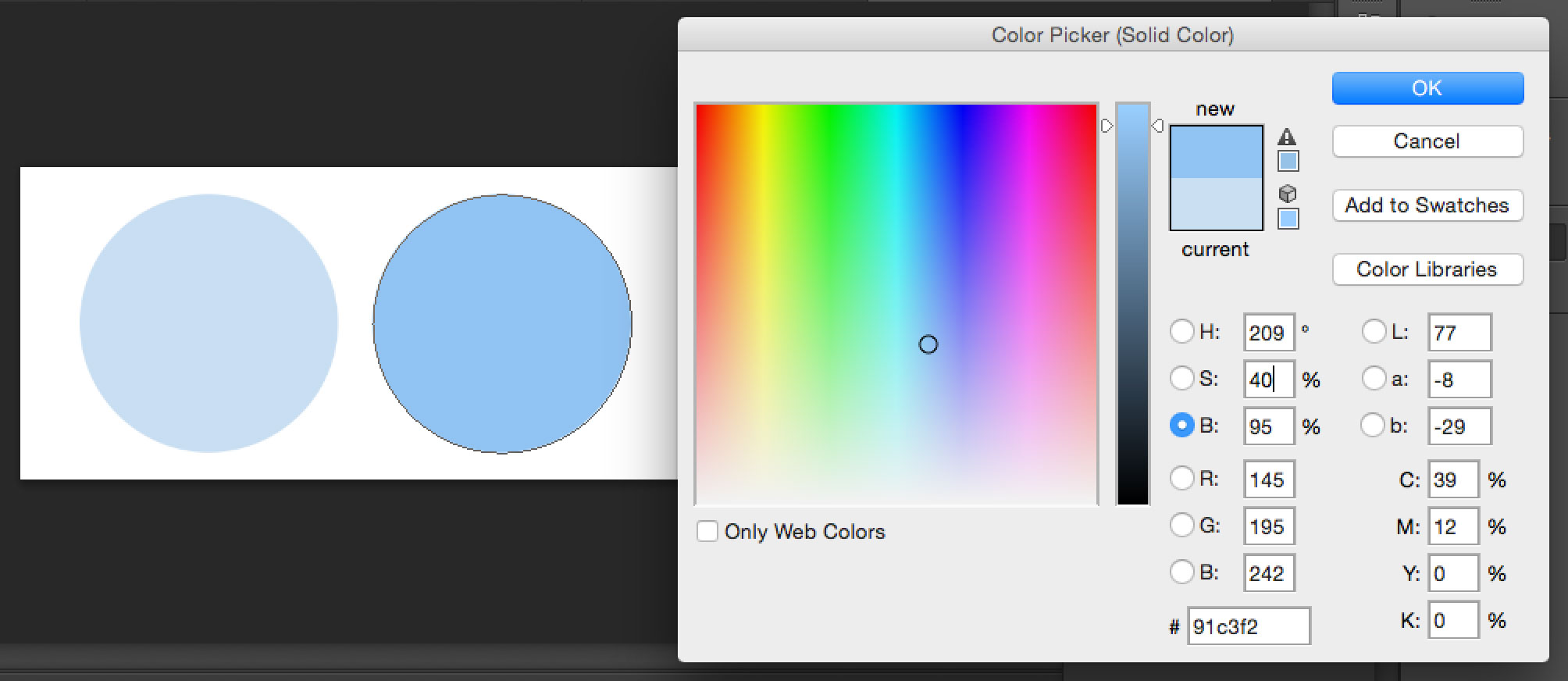Select the L lightness radio button
The height and width of the screenshot is (681, 1568).
pyautogui.click(x=1374, y=331)
